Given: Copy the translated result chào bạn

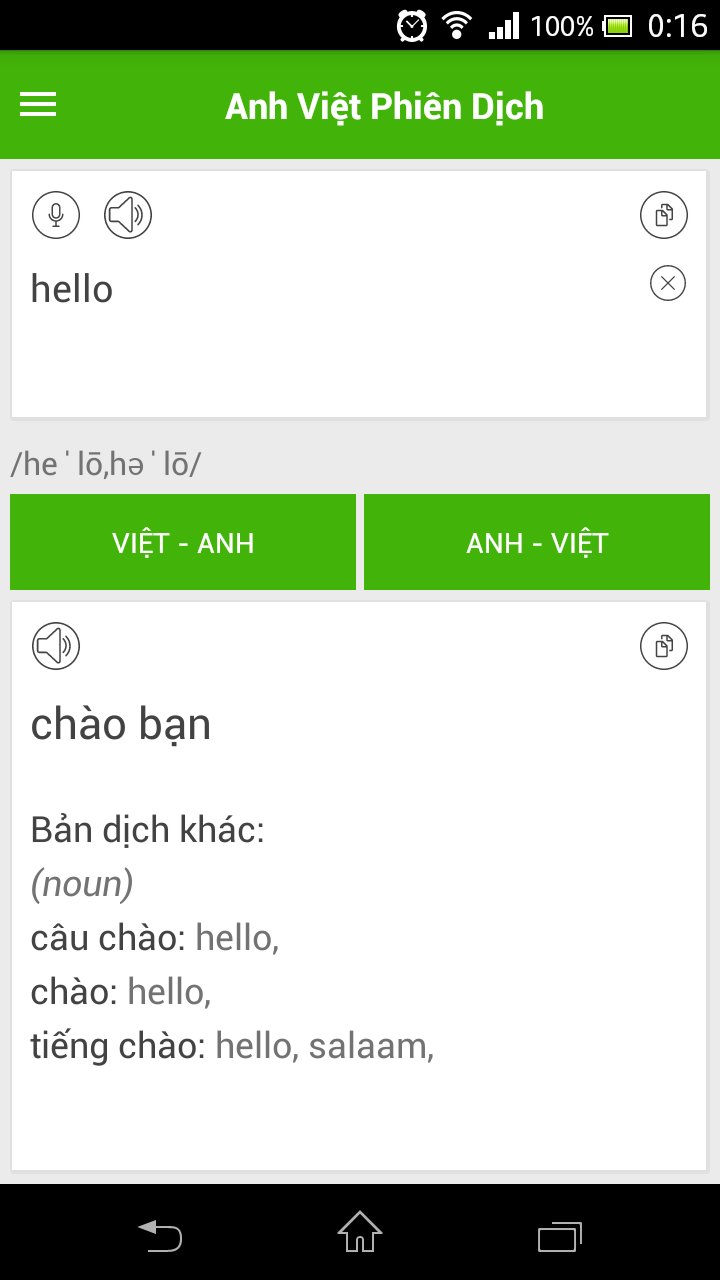Looking at the screenshot, I should tap(664, 646).
